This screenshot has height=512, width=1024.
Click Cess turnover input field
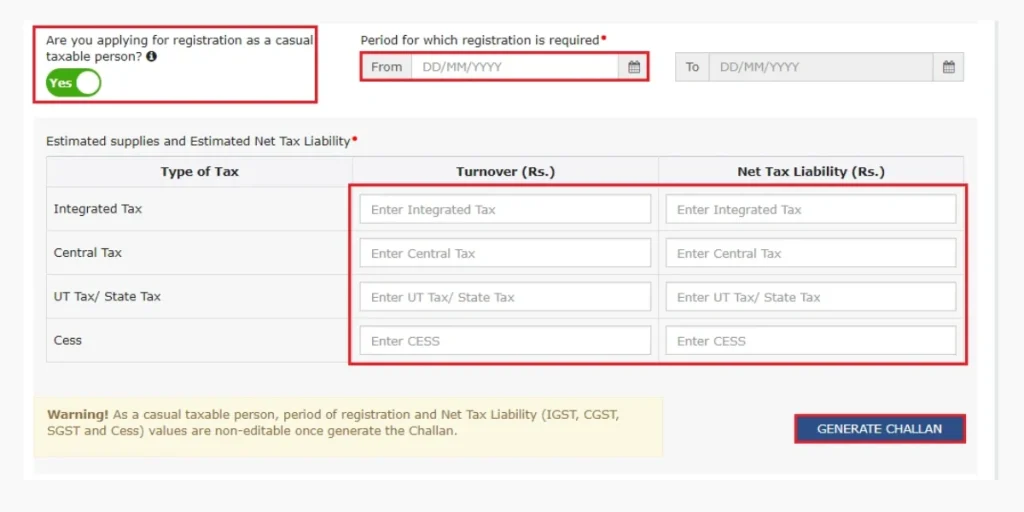[x=505, y=341]
